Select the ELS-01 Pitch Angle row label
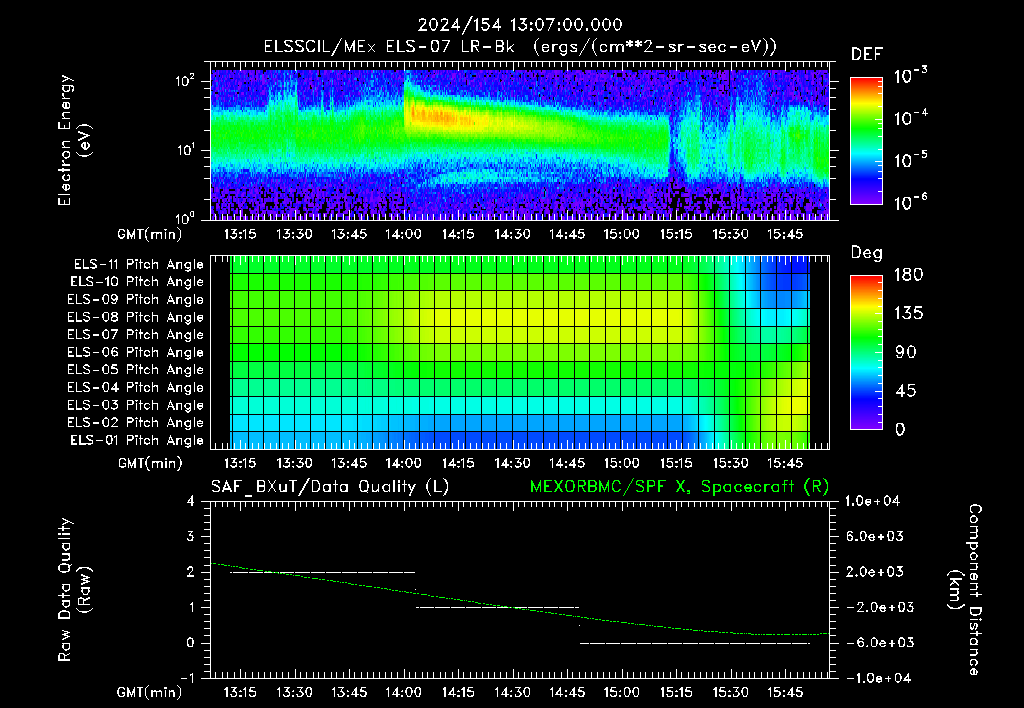This screenshot has height=708, width=1024. 137,440
